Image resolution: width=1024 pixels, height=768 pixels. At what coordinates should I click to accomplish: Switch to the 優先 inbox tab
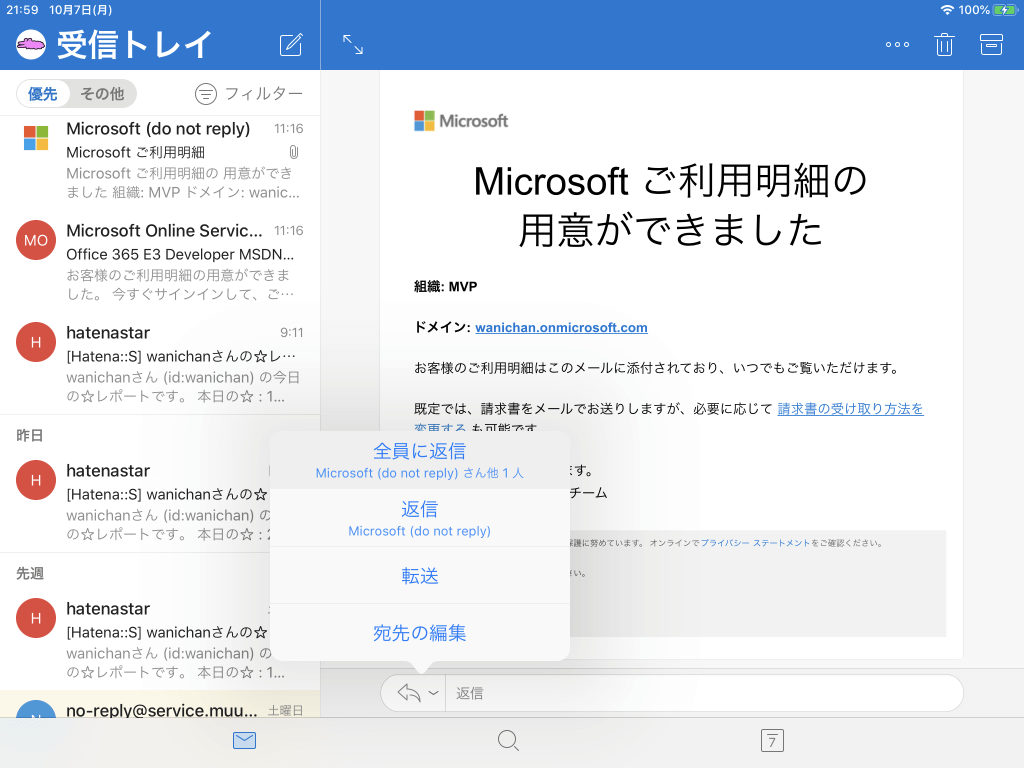[42, 94]
